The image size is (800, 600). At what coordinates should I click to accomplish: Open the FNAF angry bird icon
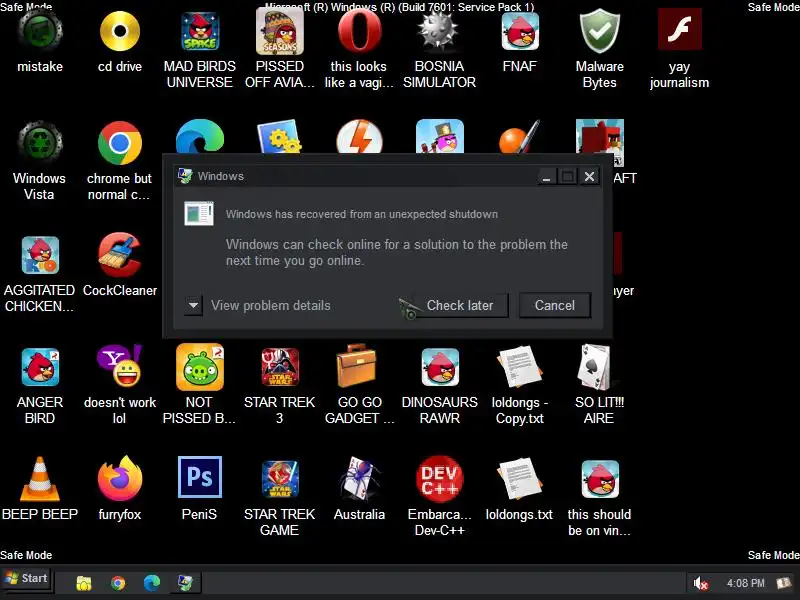pos(519,32)
